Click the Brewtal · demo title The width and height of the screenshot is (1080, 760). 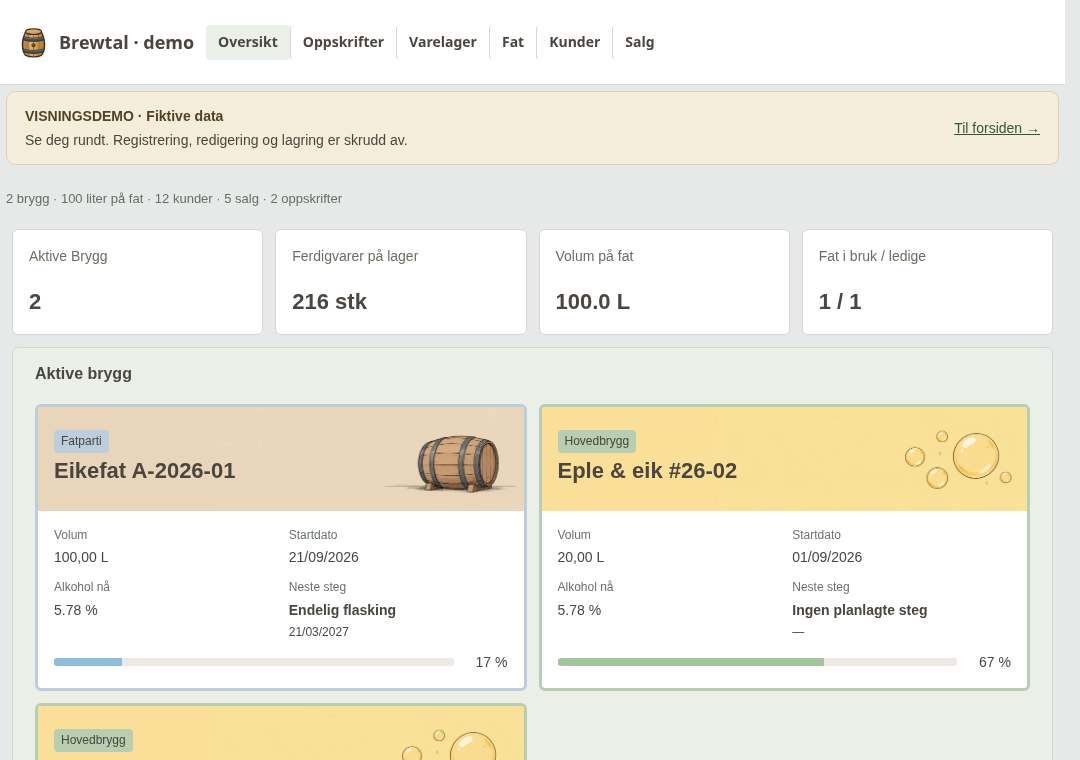tap(126, 43)
